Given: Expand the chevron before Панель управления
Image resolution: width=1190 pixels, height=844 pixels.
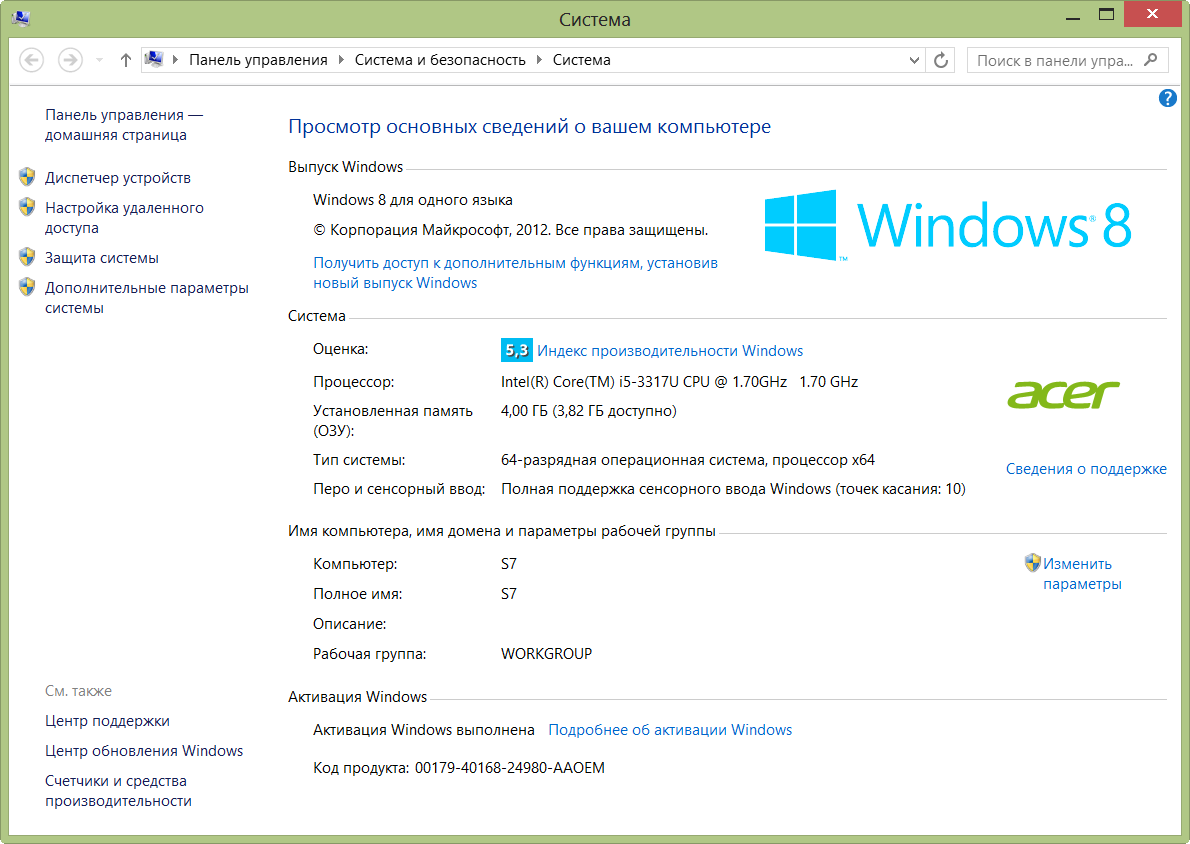Looking at the screenshot, I should tap(175, 59).
